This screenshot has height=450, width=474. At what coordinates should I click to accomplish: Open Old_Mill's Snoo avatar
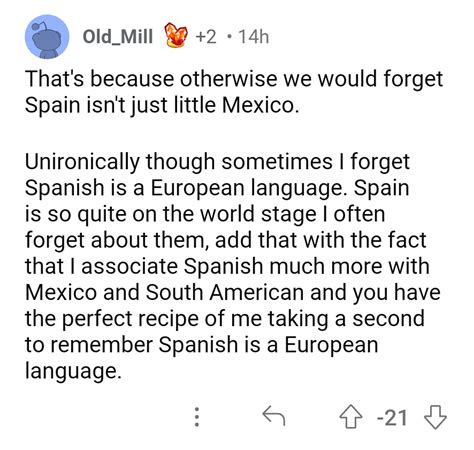pyautogui.click(x=47, y=37)
